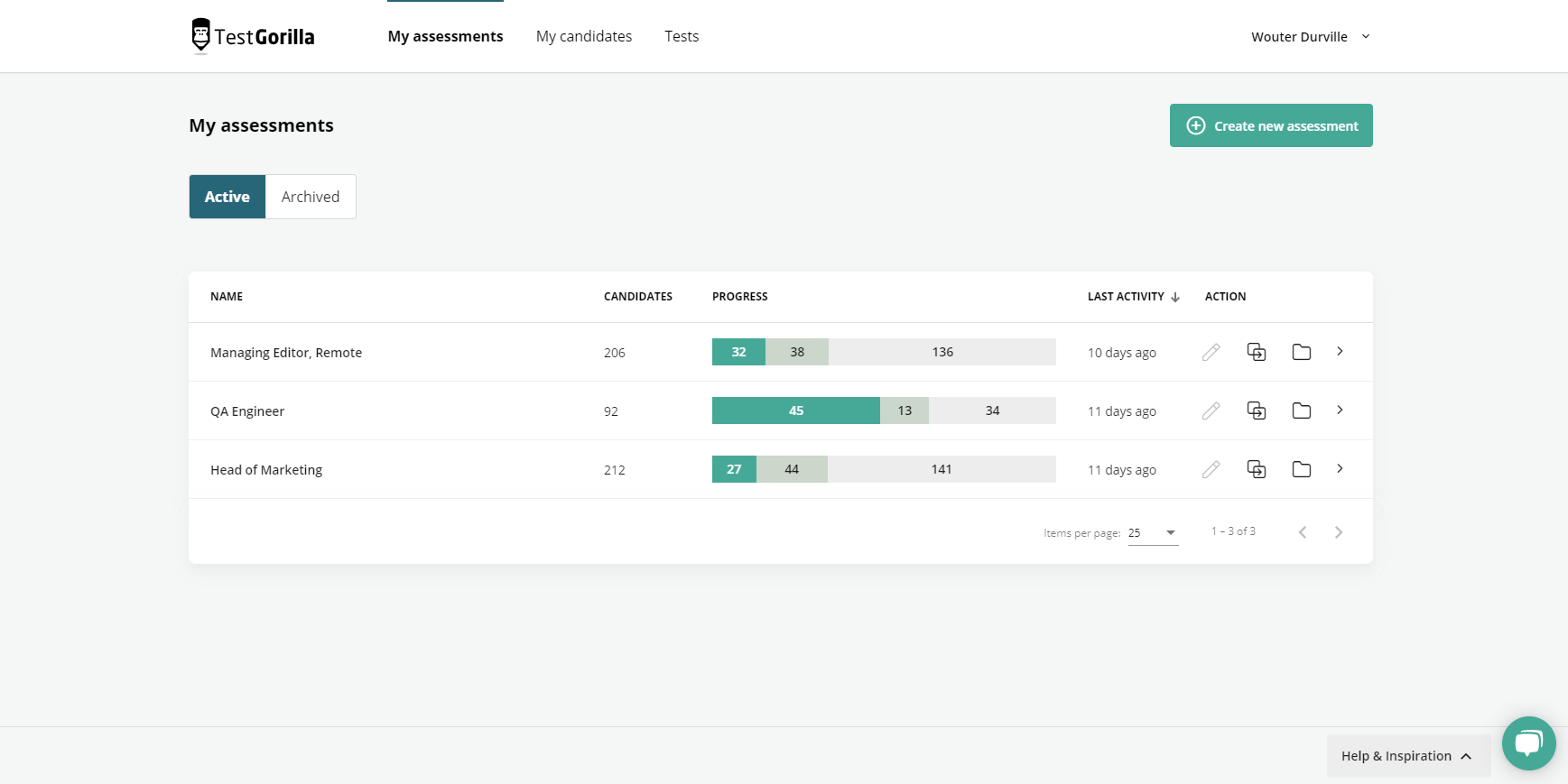1568x784 pixels.
Task: Open the Tests navigation tab
Action: coord(682,36)
